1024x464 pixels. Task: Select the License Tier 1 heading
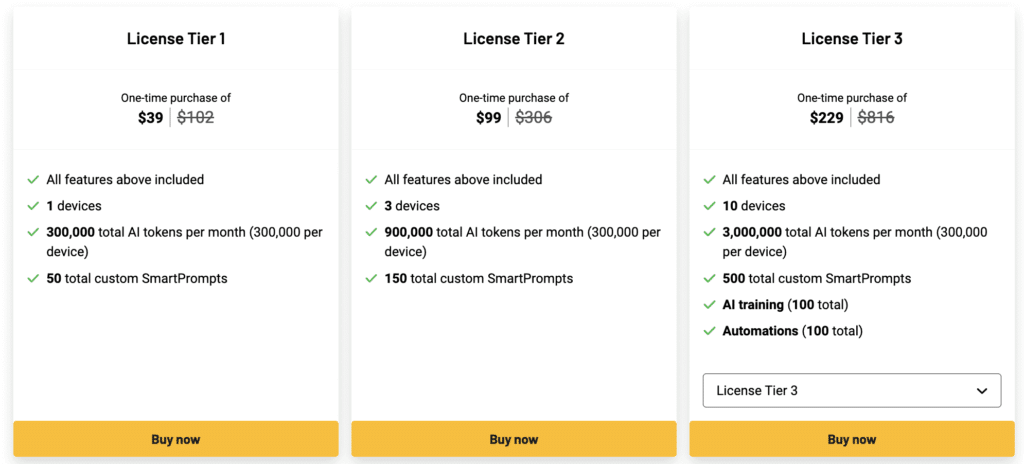176,39
